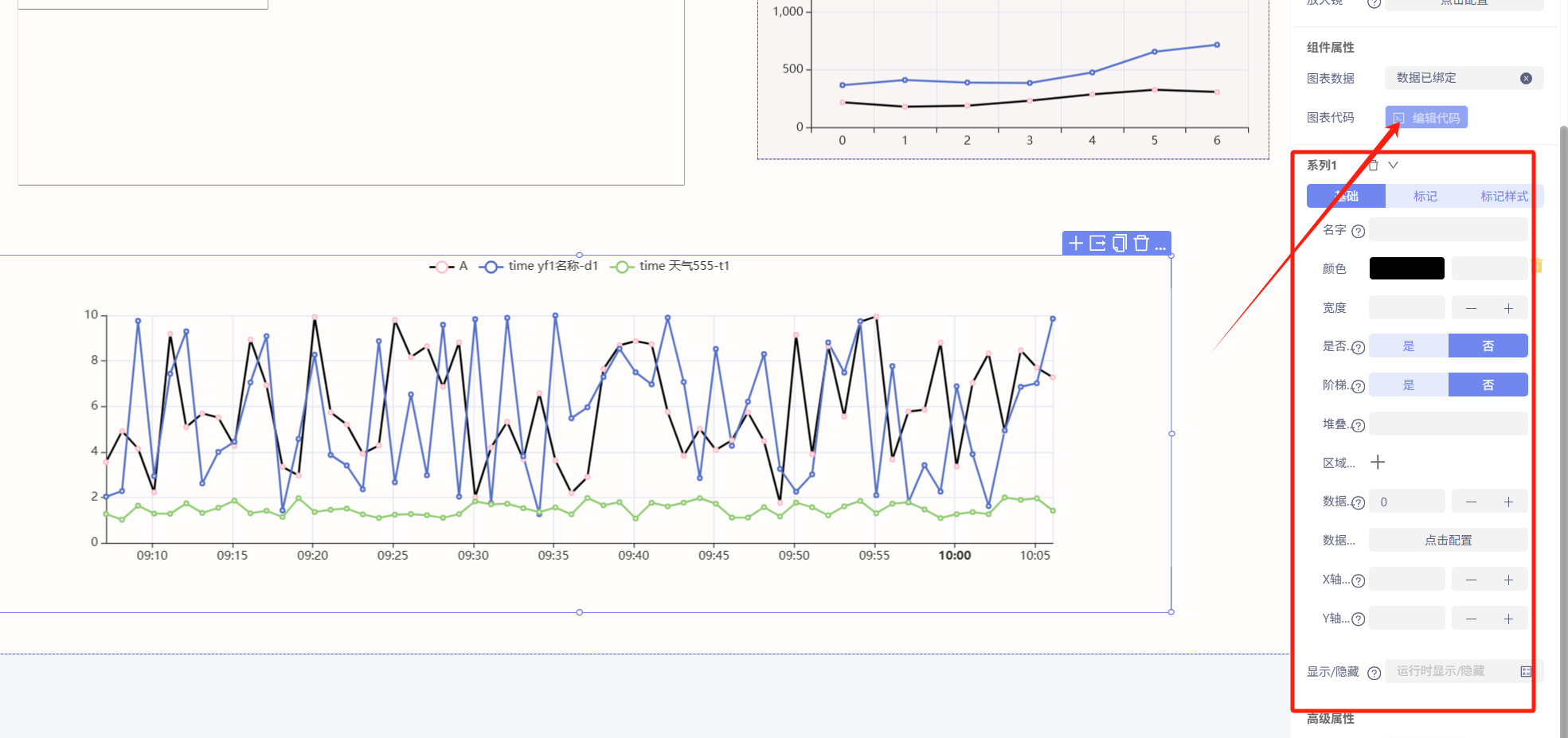Image resolution: width=1568 pixels, height=738 pixels.
Task: Show help for Y轴 field
Action: coord(1359,619)
